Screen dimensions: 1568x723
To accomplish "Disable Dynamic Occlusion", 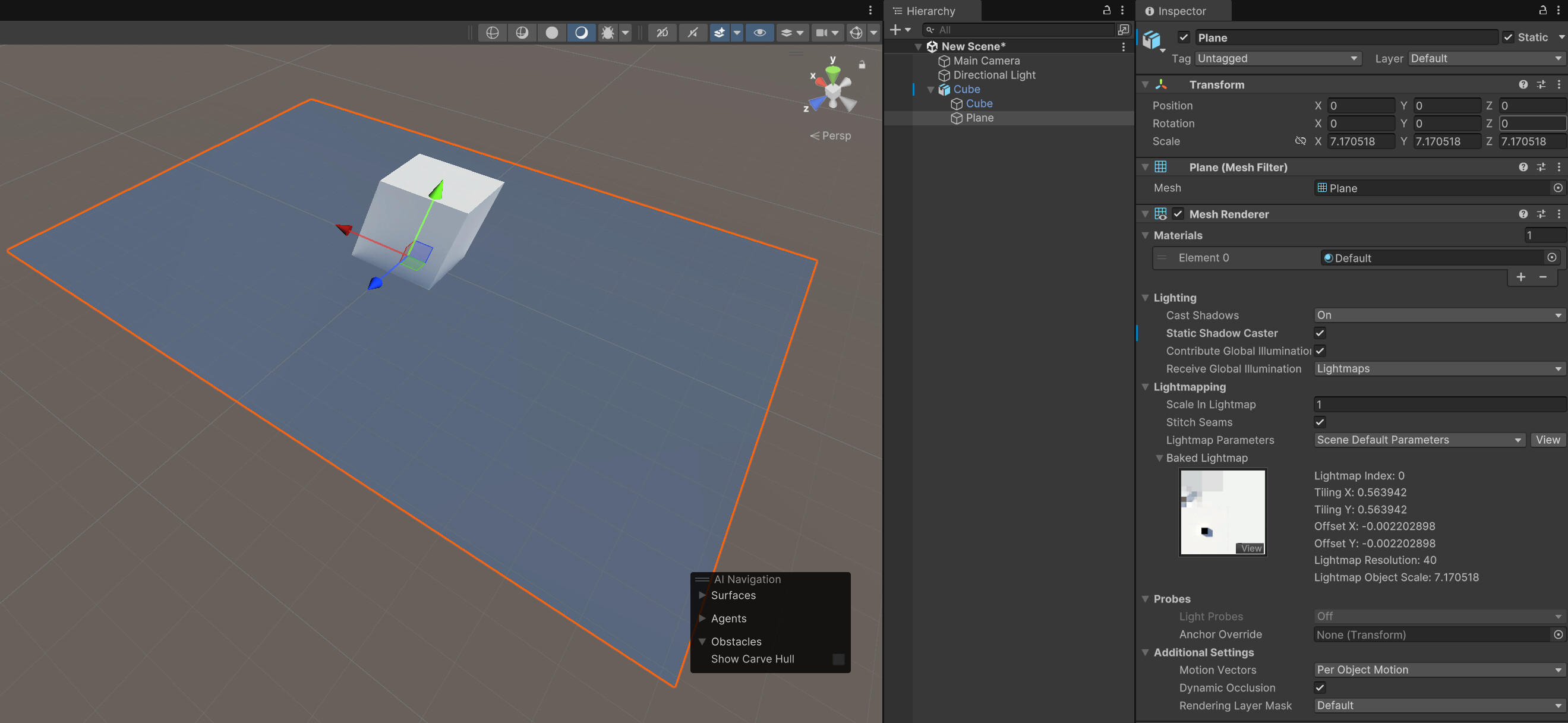I will pyautogui.click(x=1320, y=688).
